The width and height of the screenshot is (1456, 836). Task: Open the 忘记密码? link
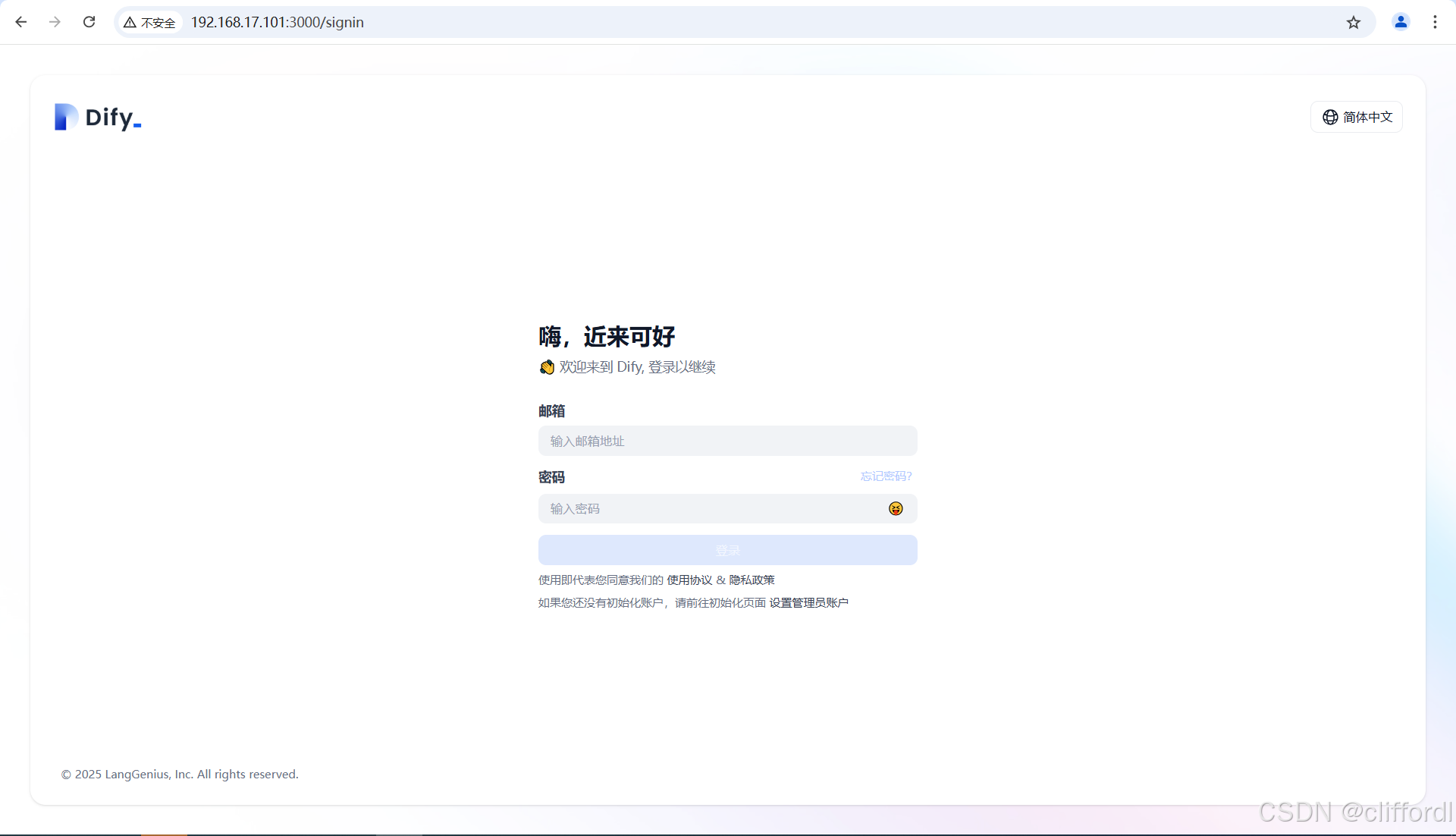click(886, 476)
